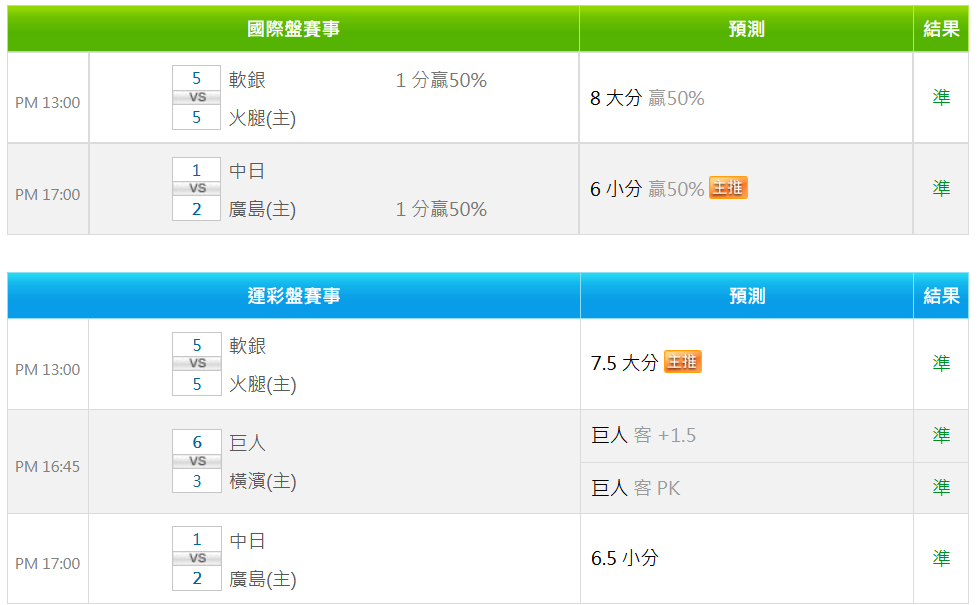Select the 運彩盤賽事 header

[x=294, y=296]
